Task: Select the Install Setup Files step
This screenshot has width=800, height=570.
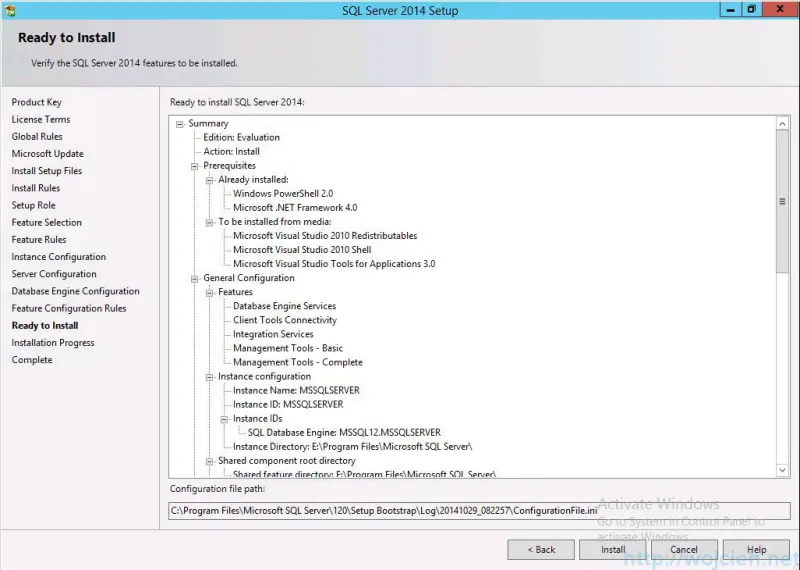Action: (x=46, y=171)
